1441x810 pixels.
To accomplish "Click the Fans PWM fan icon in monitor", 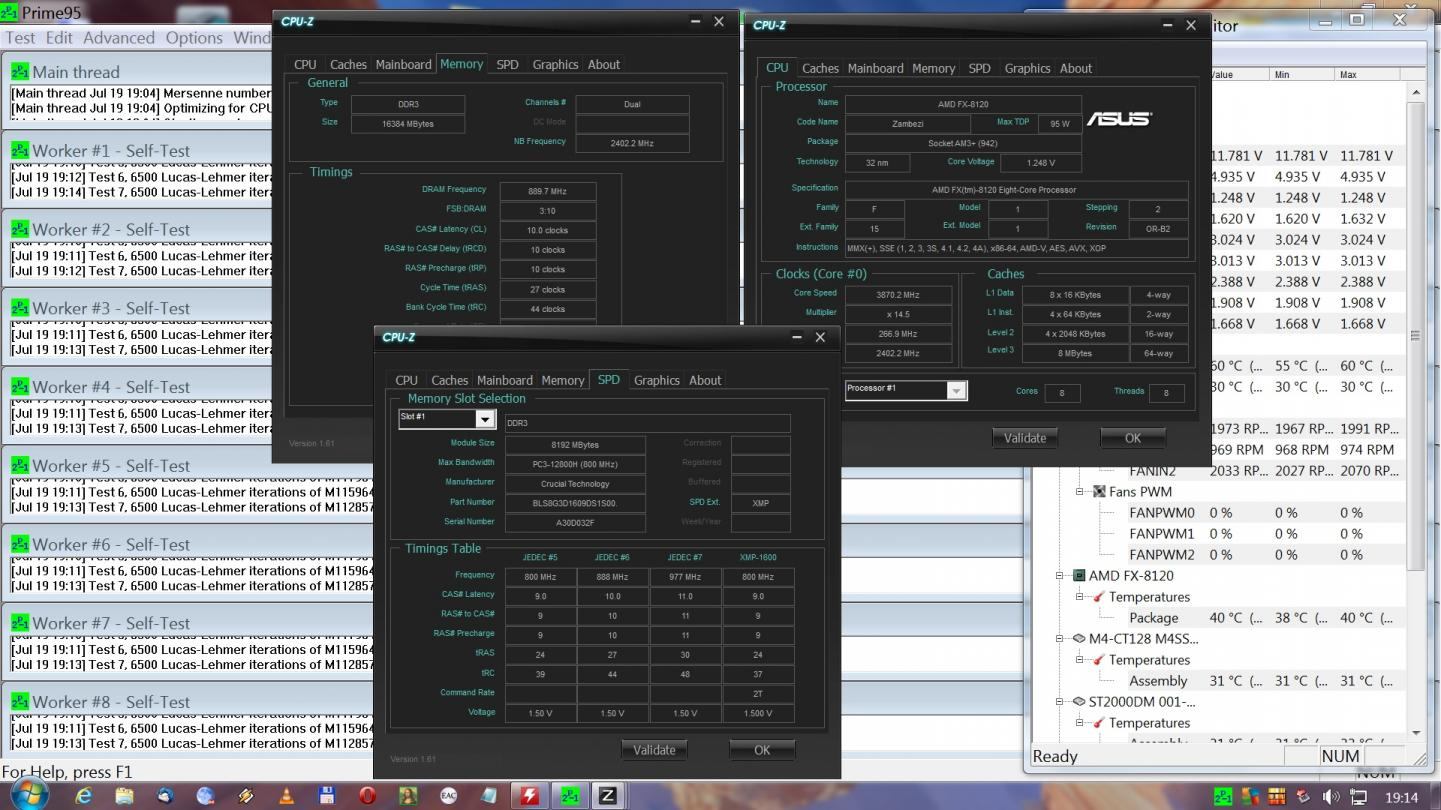I will coord(1099,491).
